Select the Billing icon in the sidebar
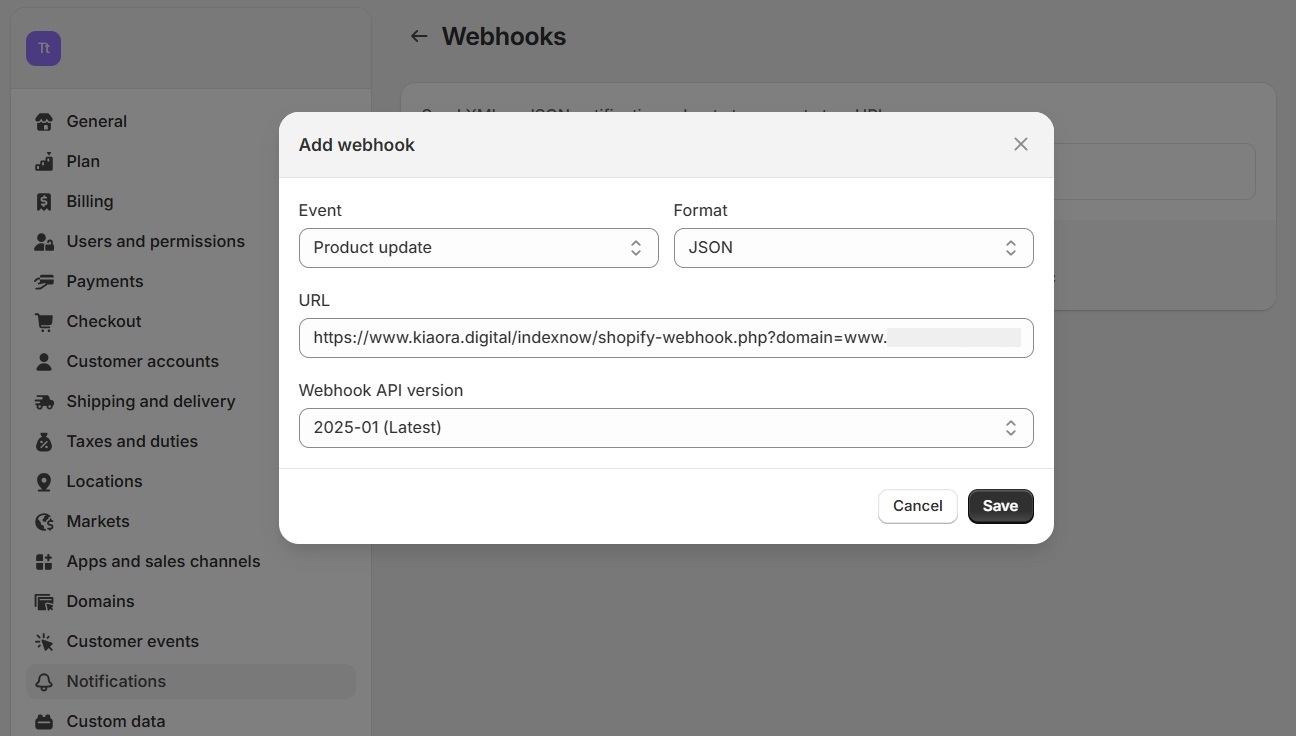 pyautogui.click(x=44, y=201)
